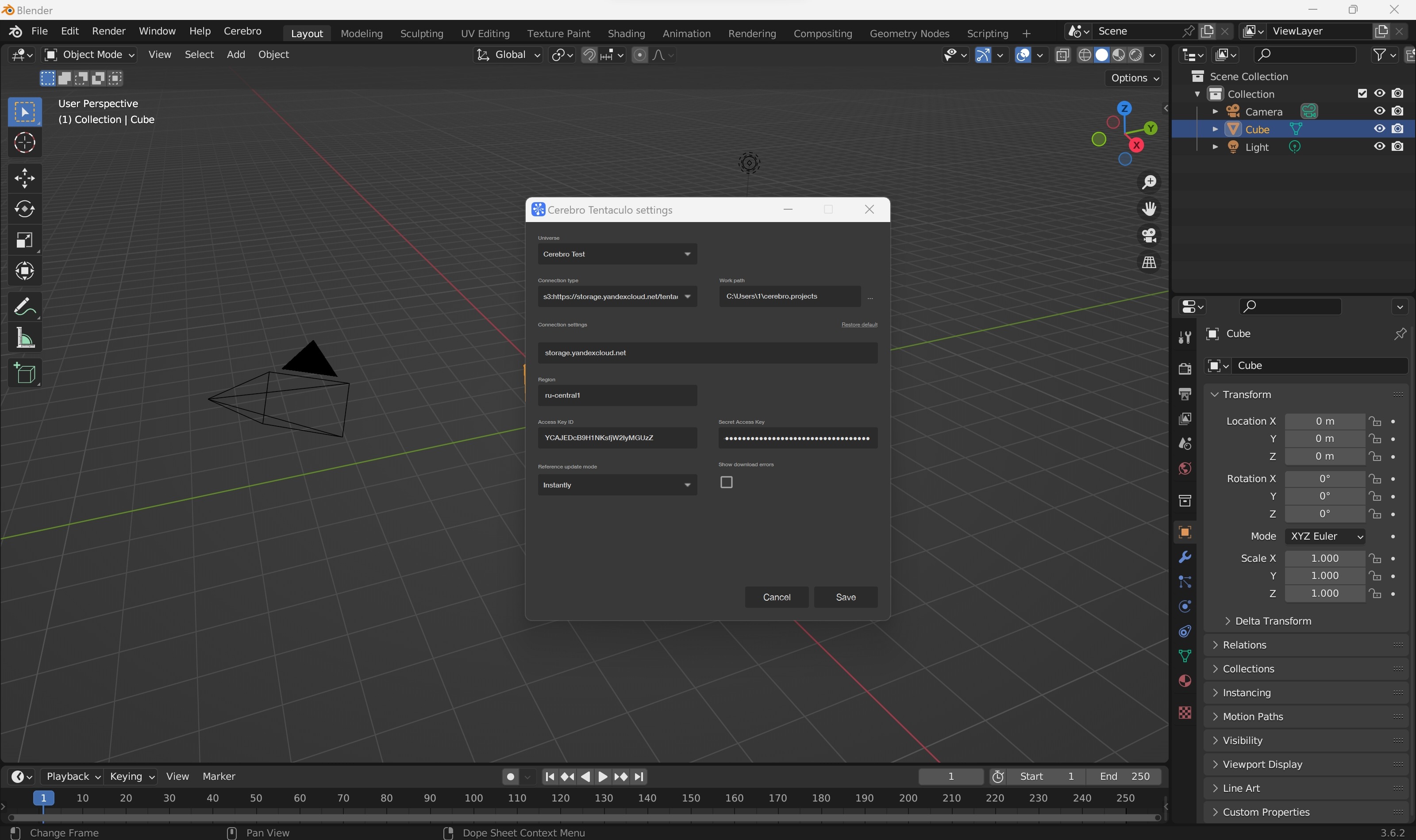Open the World properties tab
The image size is (1416, 840).
1185,469
